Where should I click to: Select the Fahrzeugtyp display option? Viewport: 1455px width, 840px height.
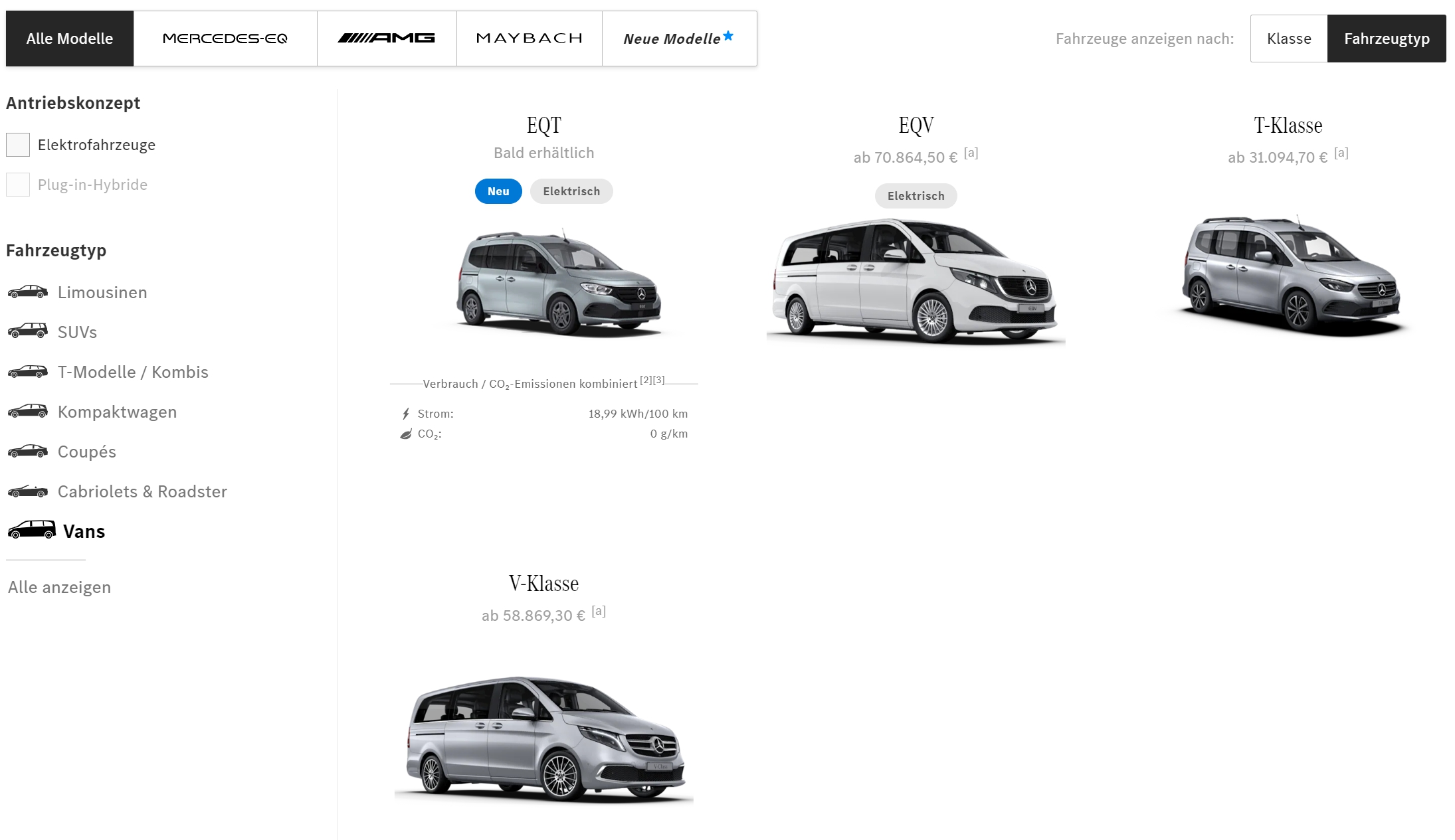click(1386, 39)
